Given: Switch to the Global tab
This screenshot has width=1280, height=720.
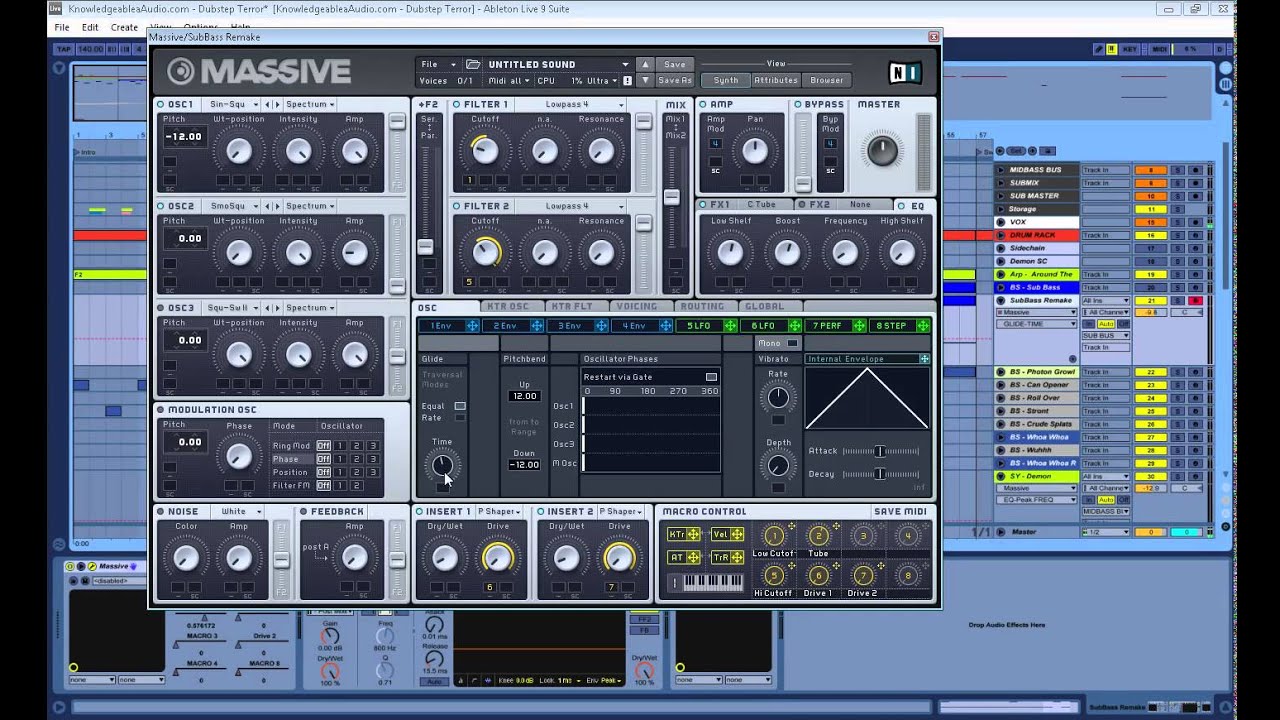Looking at the screenshot, I should (766, 306).
